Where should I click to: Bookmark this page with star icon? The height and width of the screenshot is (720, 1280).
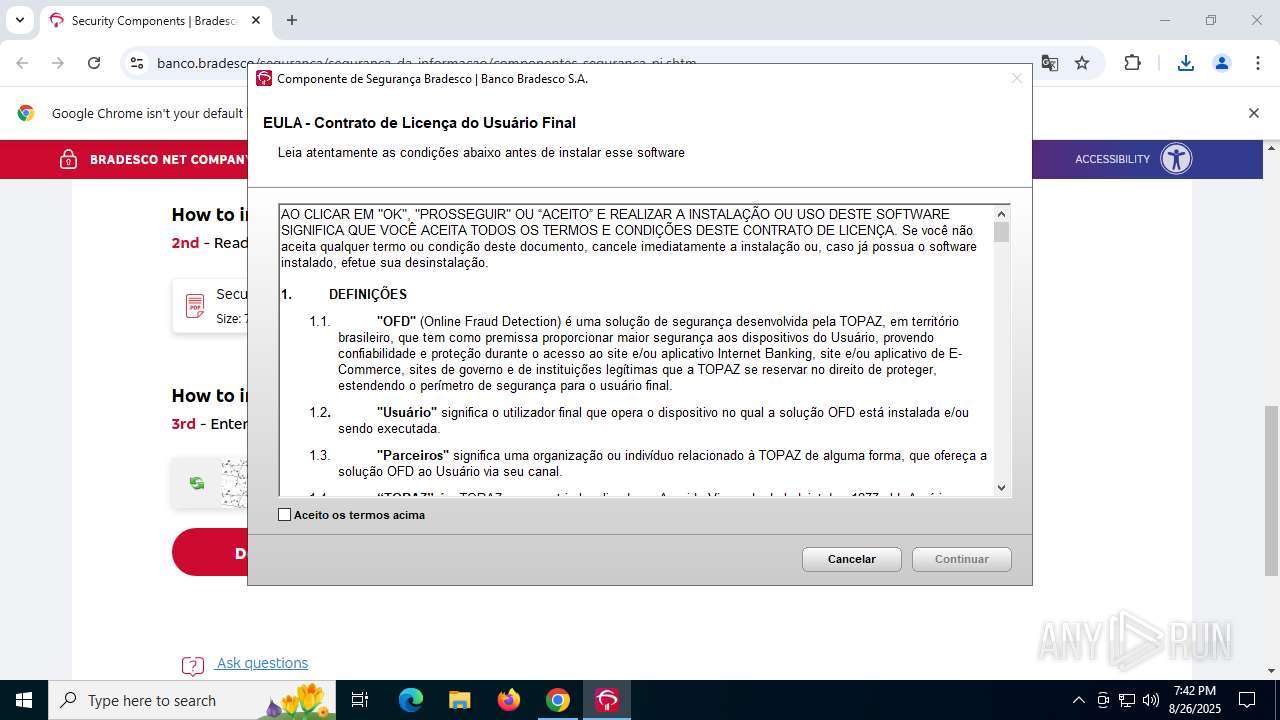tap(1082, 63)
